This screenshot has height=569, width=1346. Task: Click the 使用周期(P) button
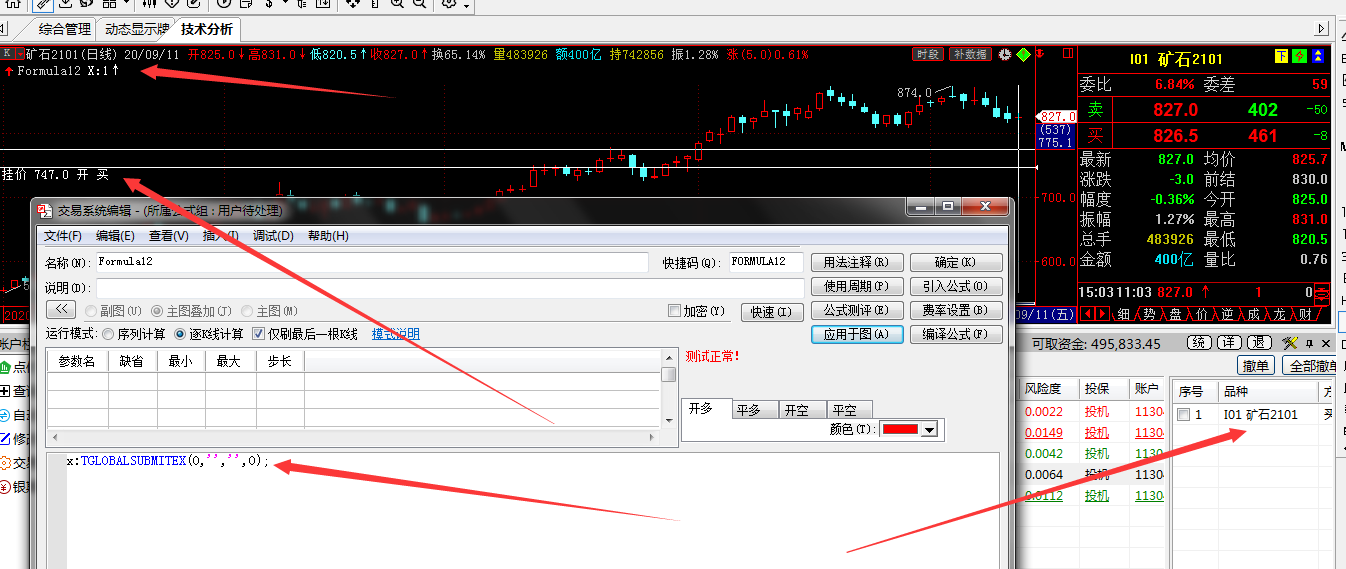click(857, 286)
